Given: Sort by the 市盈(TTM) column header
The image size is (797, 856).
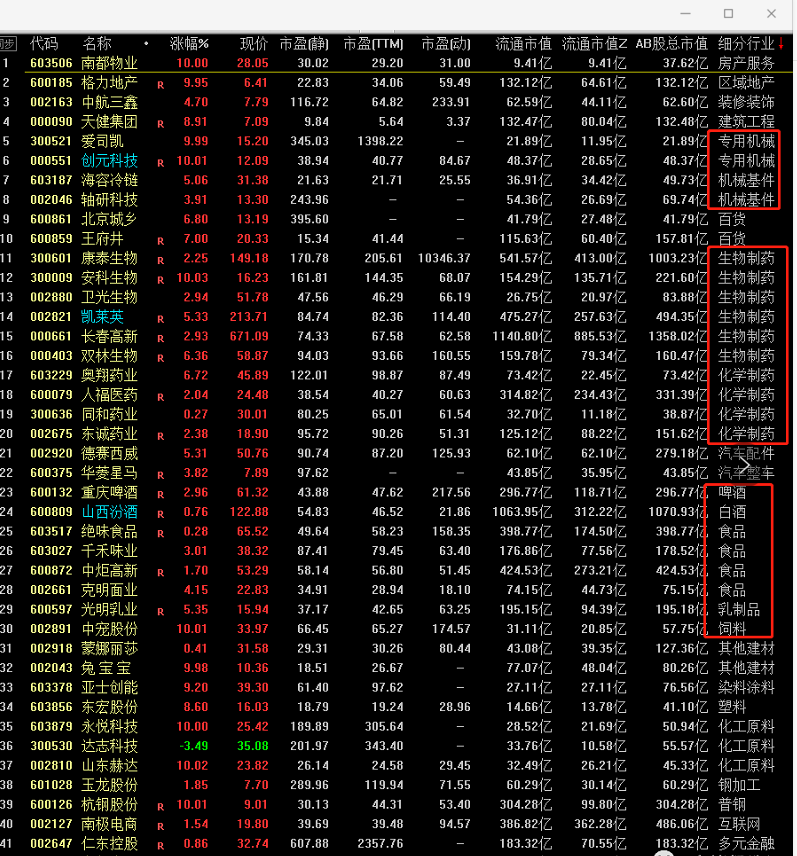Looking at the screenshot, I should pyautogui.click(x=373, y=44).
